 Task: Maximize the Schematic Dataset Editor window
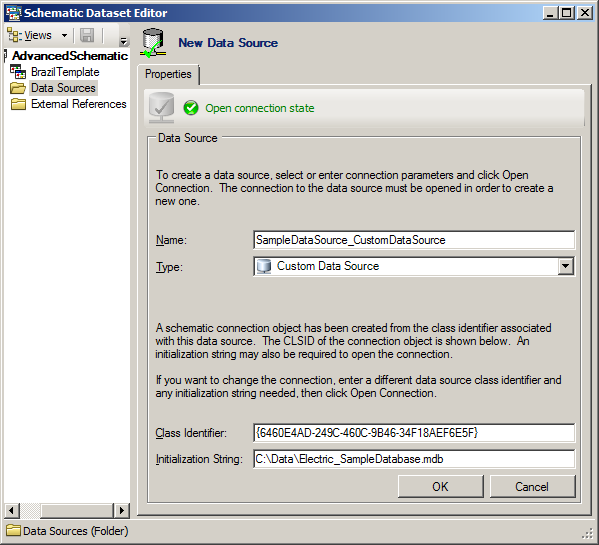[567, 13]
